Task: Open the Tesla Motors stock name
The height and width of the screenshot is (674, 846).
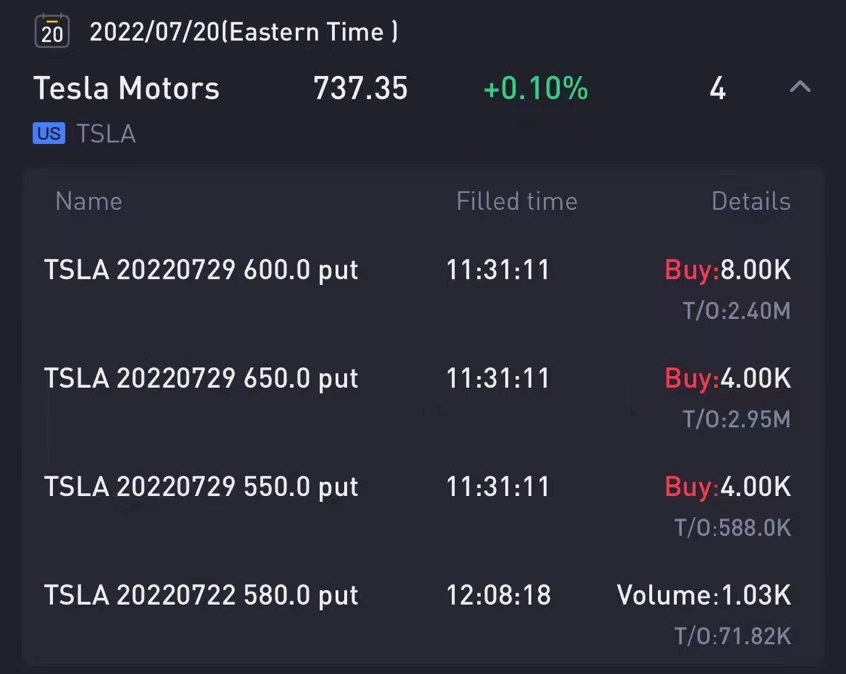Action: (x=127, y=88)
